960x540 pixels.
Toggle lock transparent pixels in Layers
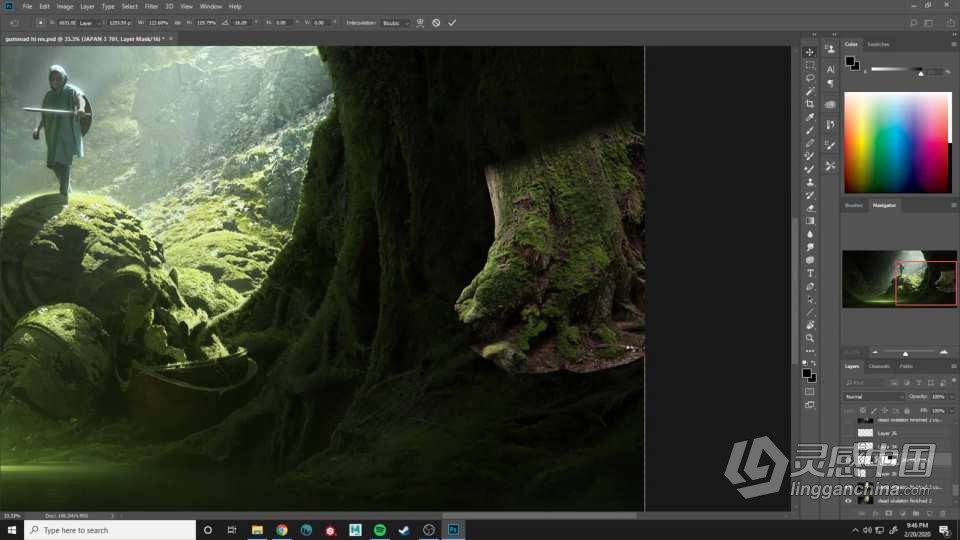click(863, 411)
